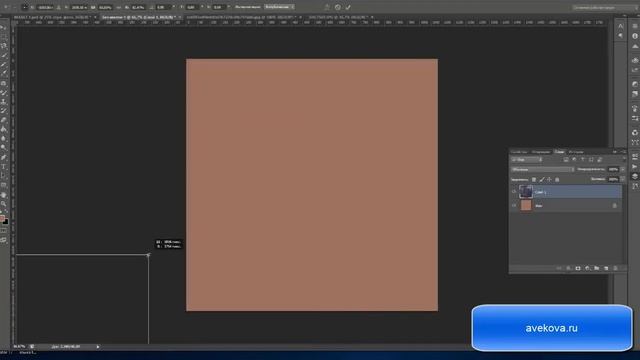This screenshot has height=360, width=640.
Task: Open the Свойства panel tab
Action: click(519, 152)
